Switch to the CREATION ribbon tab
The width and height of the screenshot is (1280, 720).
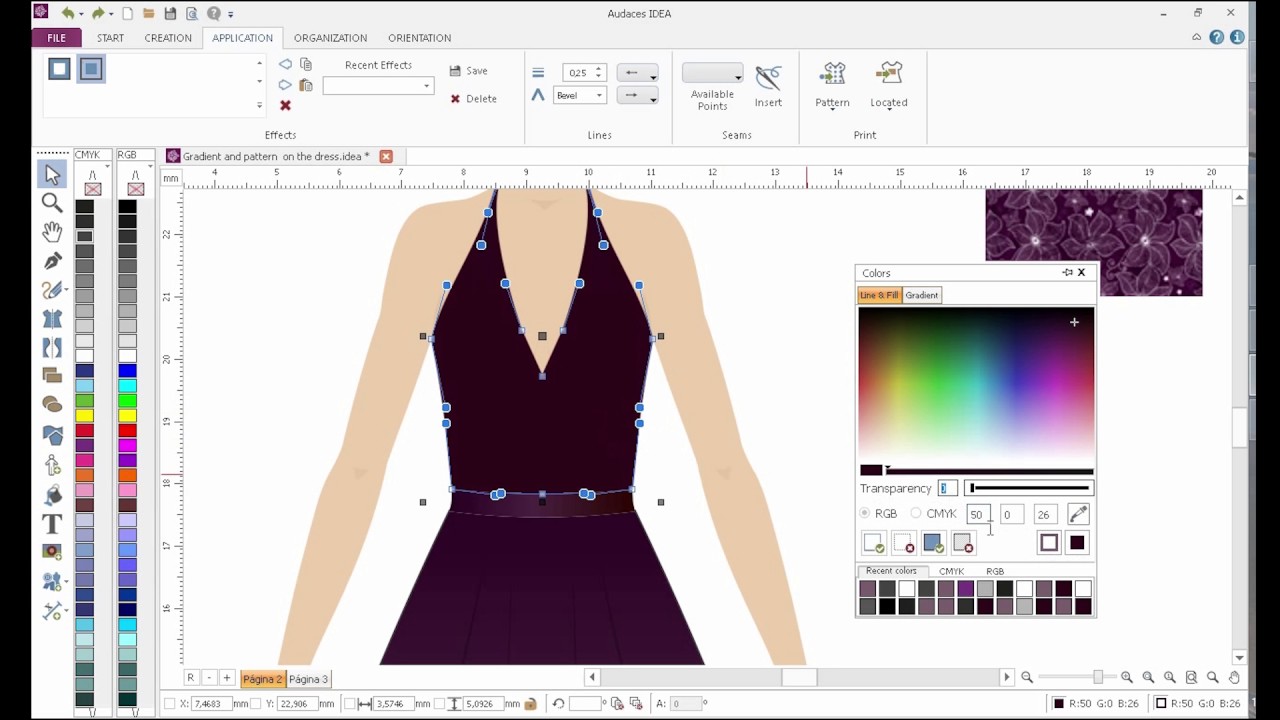[168, 38]
